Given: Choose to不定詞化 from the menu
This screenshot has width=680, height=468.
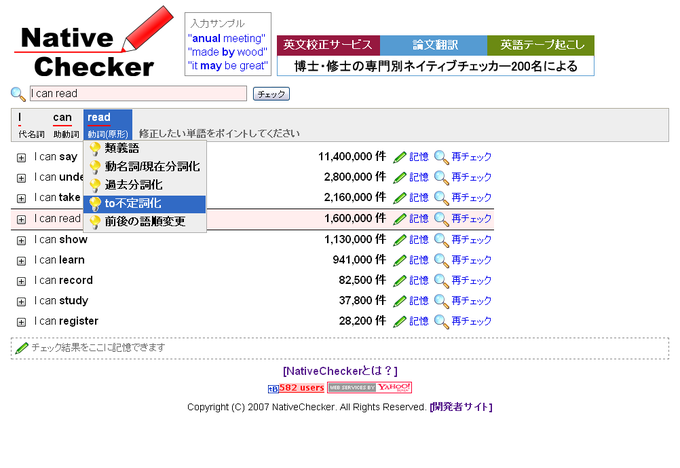Looking at the screenshot, I should click(145, 203).
